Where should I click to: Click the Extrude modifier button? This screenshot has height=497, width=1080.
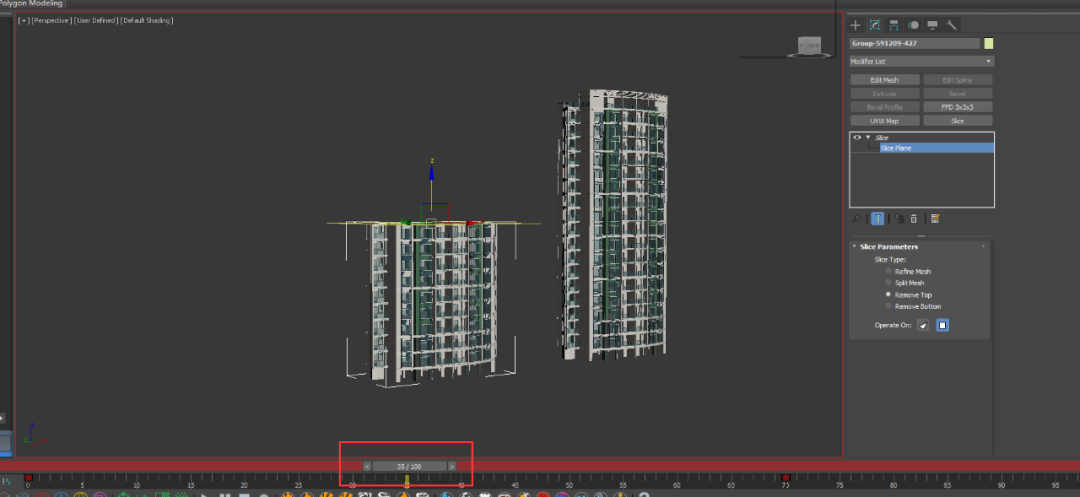pyautogui.click(x=885, y=94)
